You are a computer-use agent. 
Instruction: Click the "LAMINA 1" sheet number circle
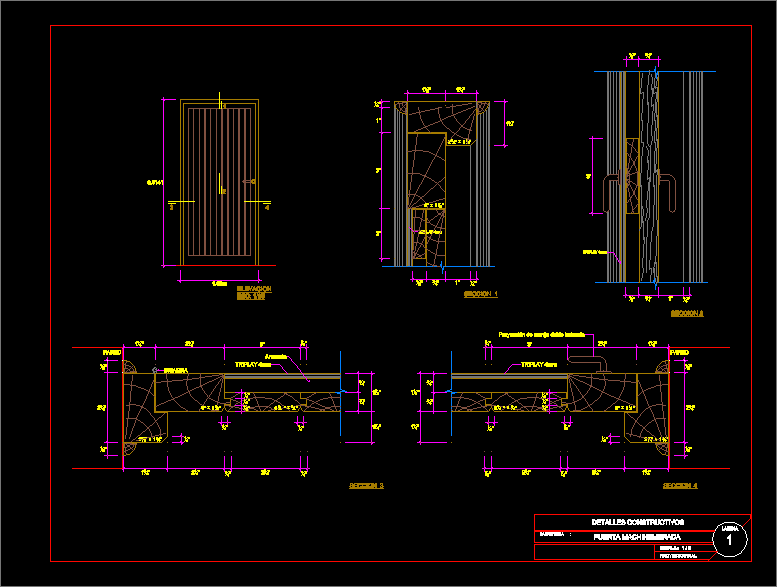pyautogui.click(x=730, y=539)
